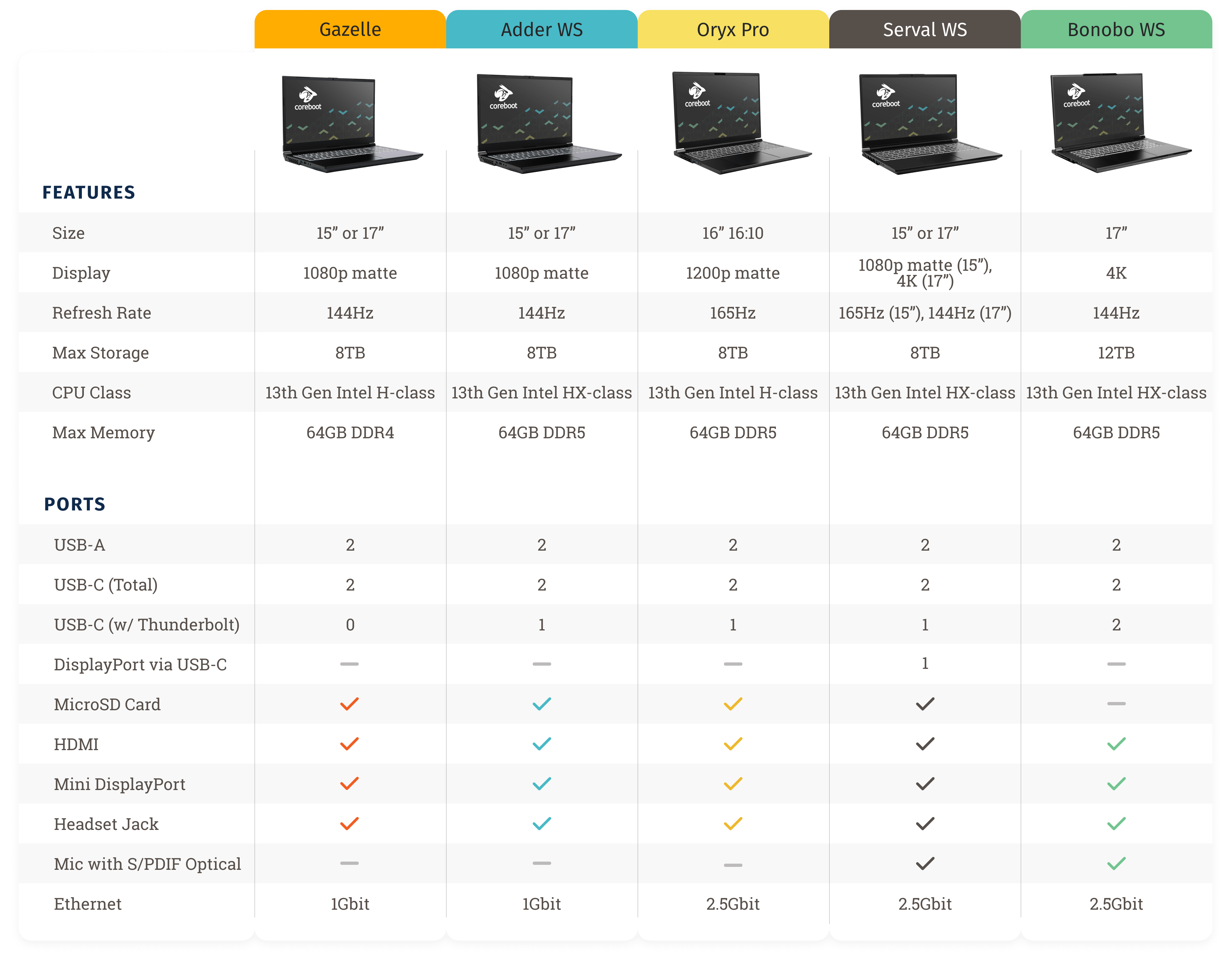Click the green HDMI checkmark for Bonobo WS

point(1116,743)
